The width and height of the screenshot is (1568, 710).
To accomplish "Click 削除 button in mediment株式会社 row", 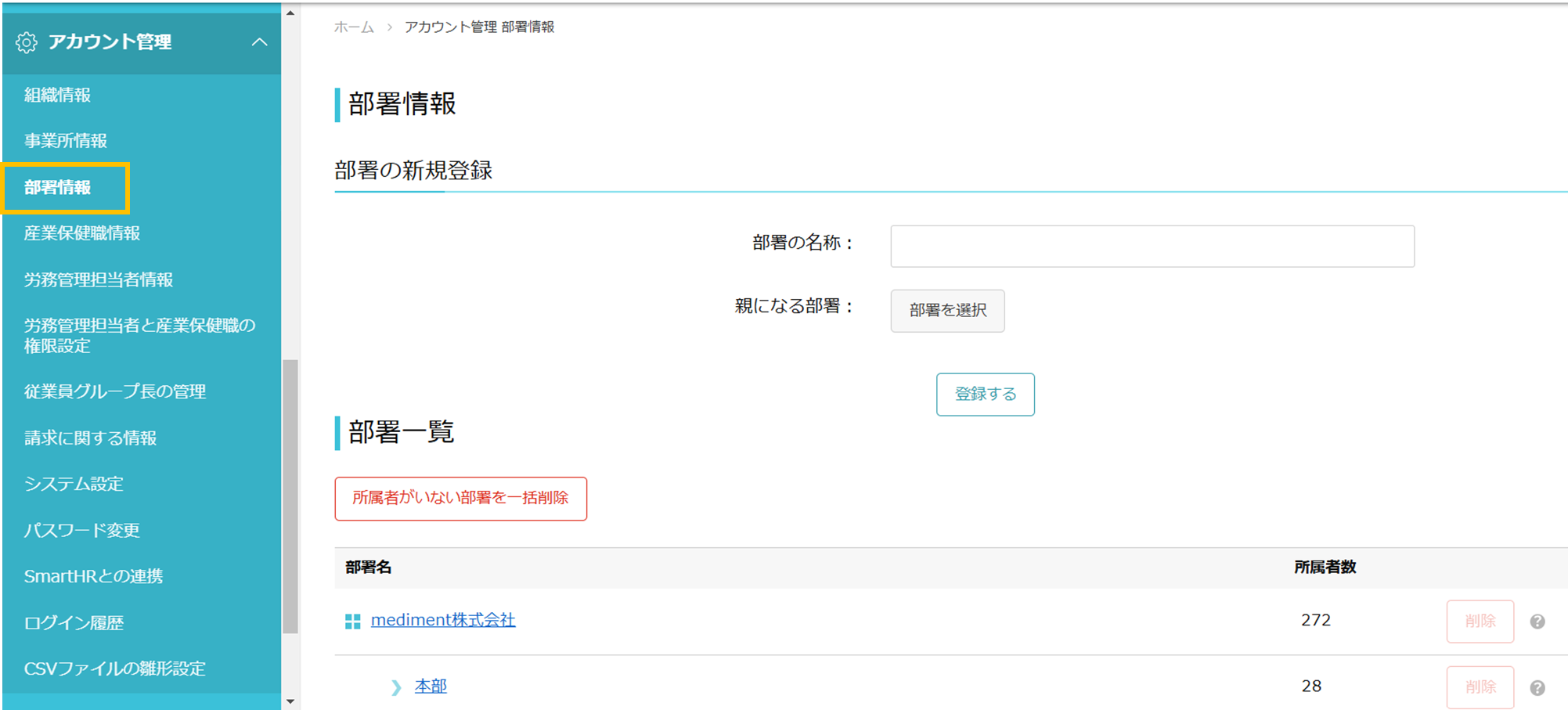I will click(1480, 622).
